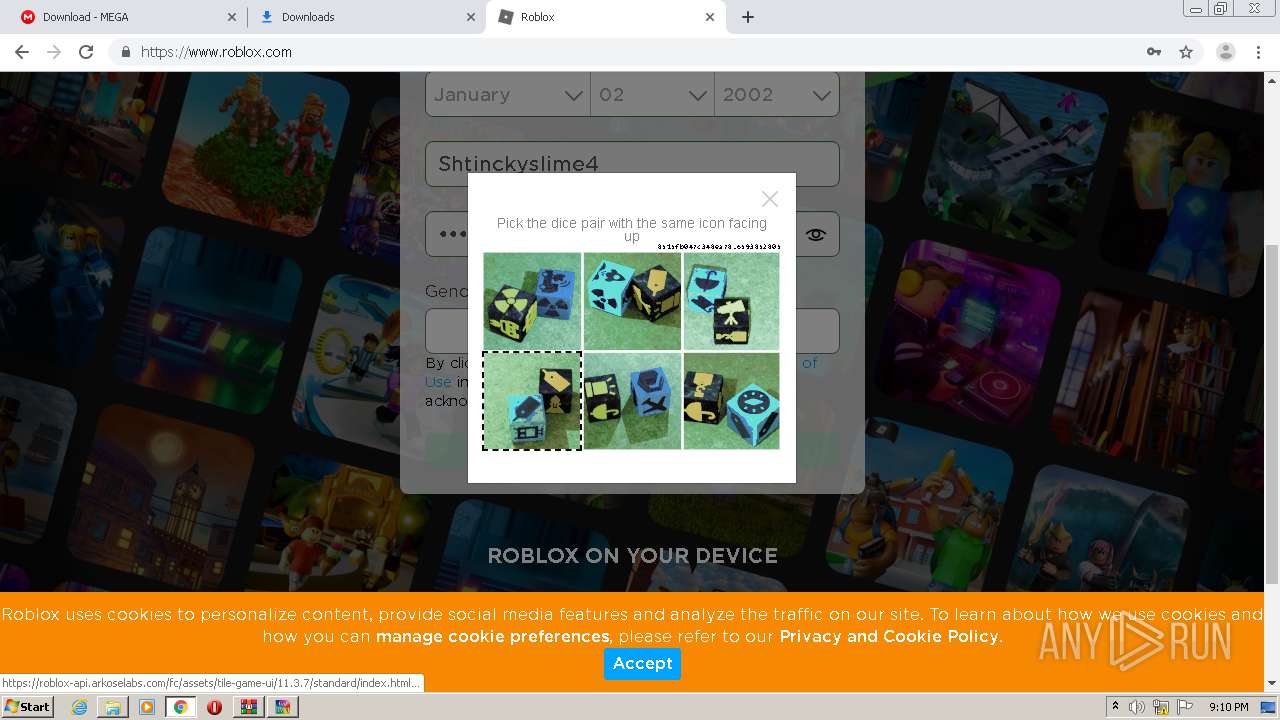Select the Roblox tab
This screenshot has height=720, width=1280.
(x=605, y=17)
